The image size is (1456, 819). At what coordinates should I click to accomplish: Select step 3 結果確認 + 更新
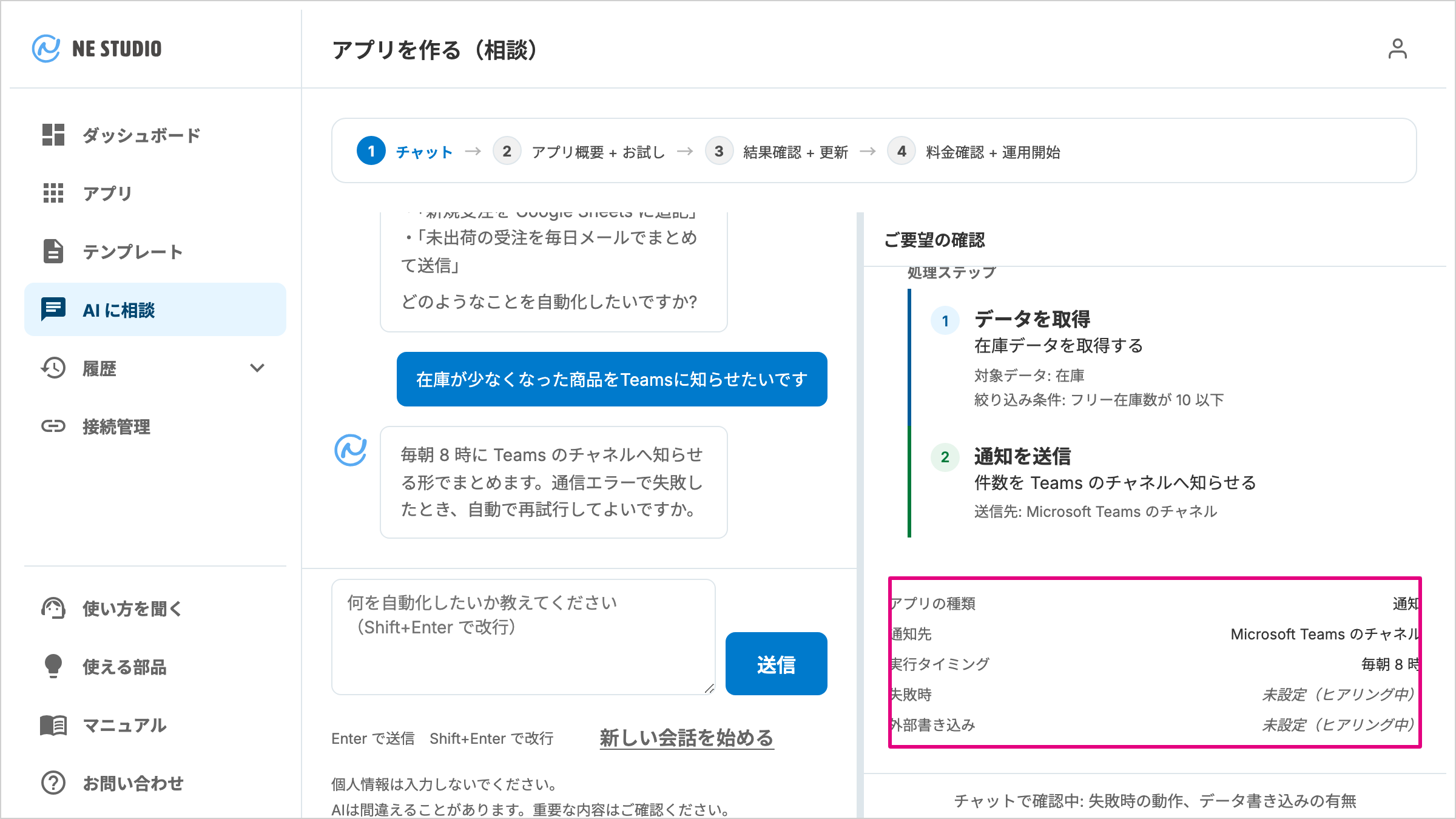coord(777,151)
